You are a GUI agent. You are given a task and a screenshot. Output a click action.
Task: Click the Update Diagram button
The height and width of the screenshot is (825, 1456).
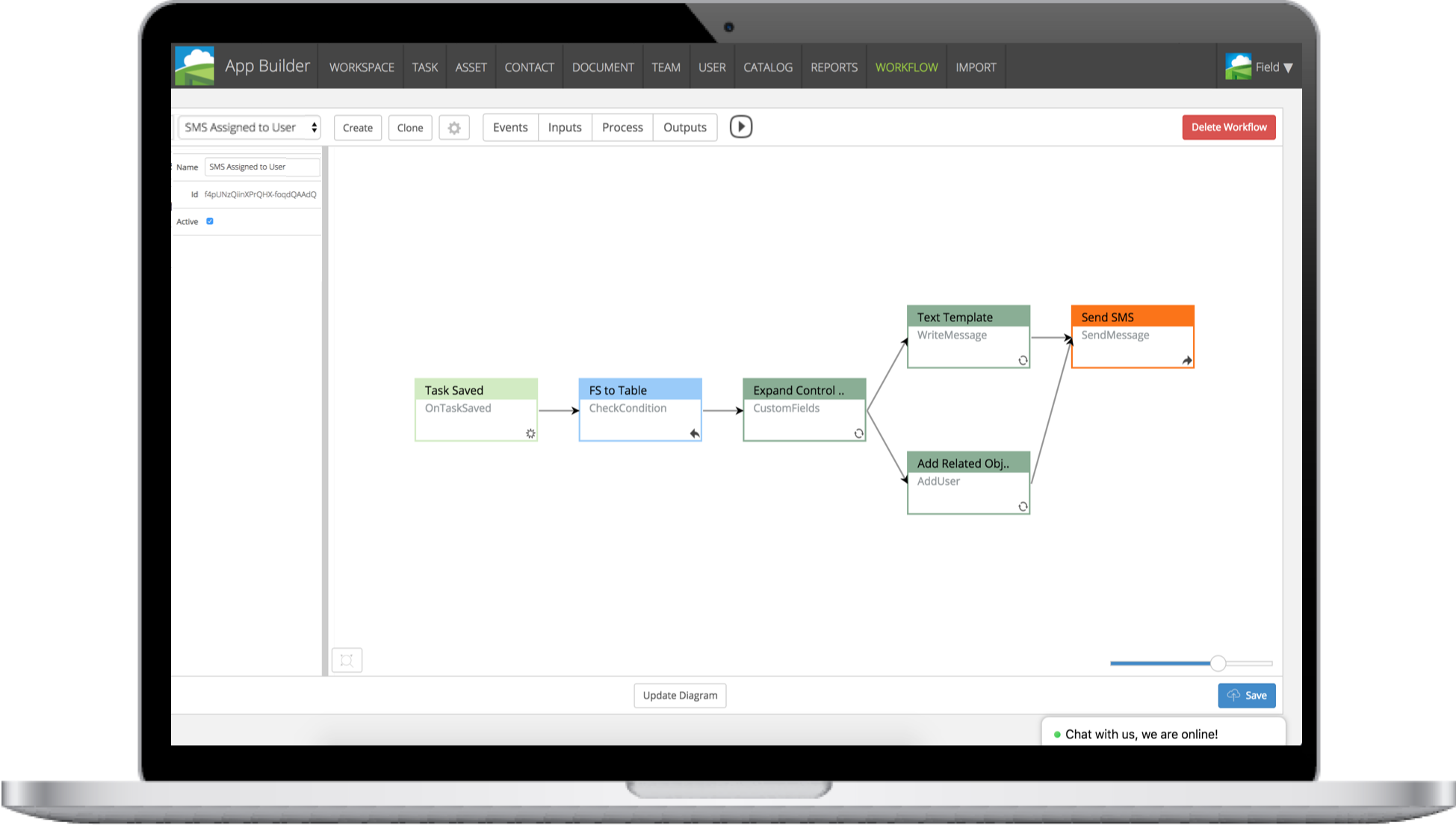point(679,695)
